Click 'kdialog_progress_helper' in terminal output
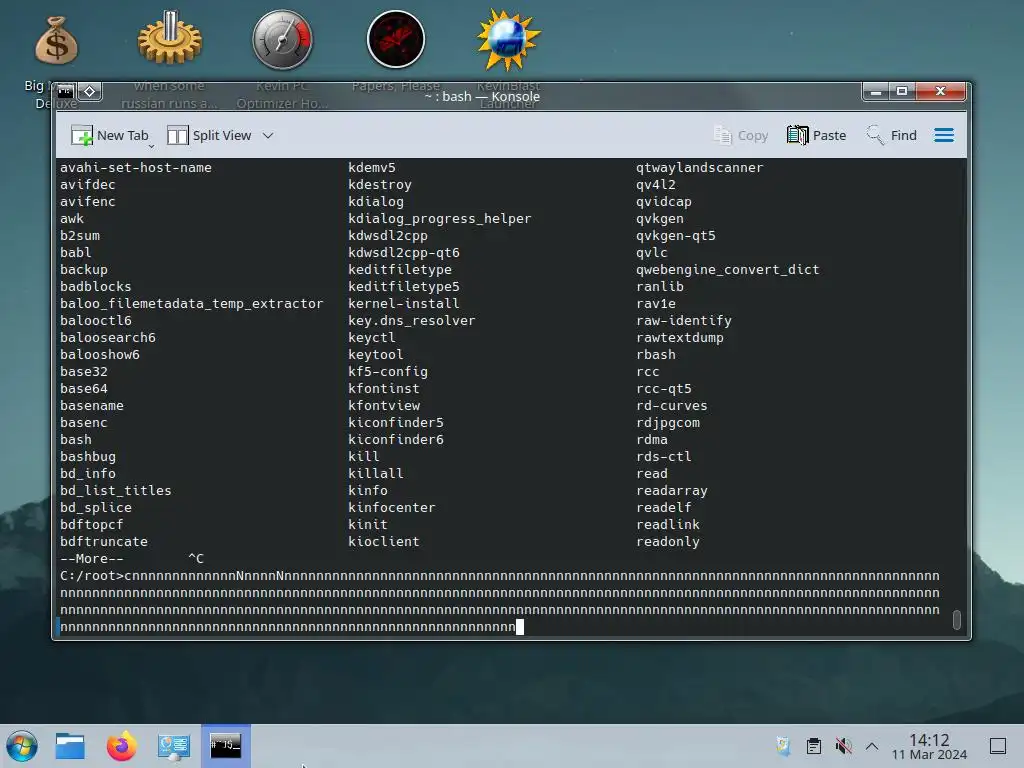The height and width of the screenshot is (768, 1024). pos(440,219)
